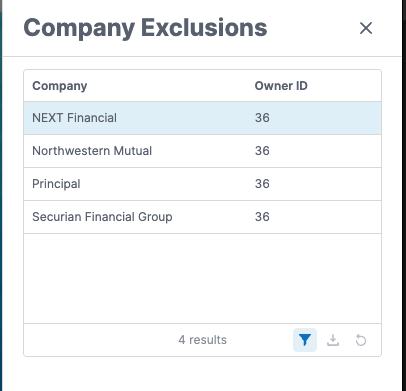Image resolution: width=406 pixels, height=391 pixels.
Task: Download the Company Exclusions table data
Action: pos(333,340)
